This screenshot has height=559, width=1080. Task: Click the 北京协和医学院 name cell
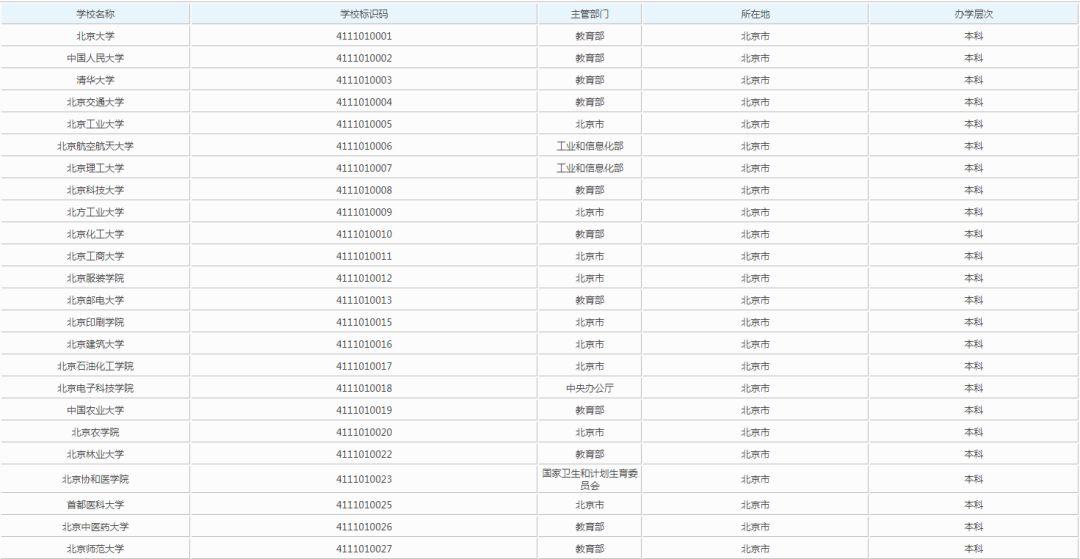point(95,479)
